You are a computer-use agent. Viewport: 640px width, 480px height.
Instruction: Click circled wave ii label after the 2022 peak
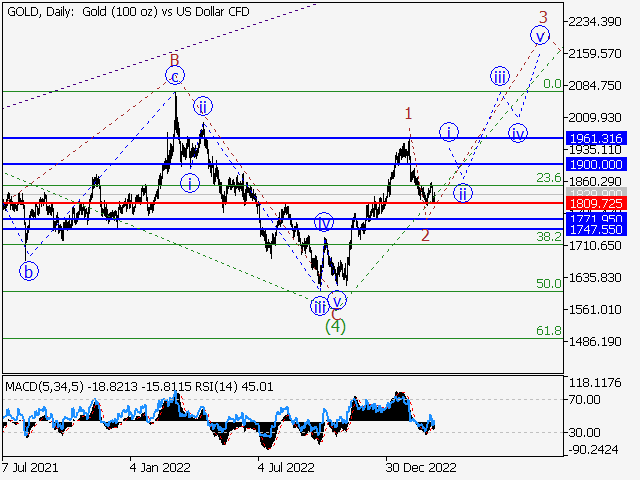(203, 107)
